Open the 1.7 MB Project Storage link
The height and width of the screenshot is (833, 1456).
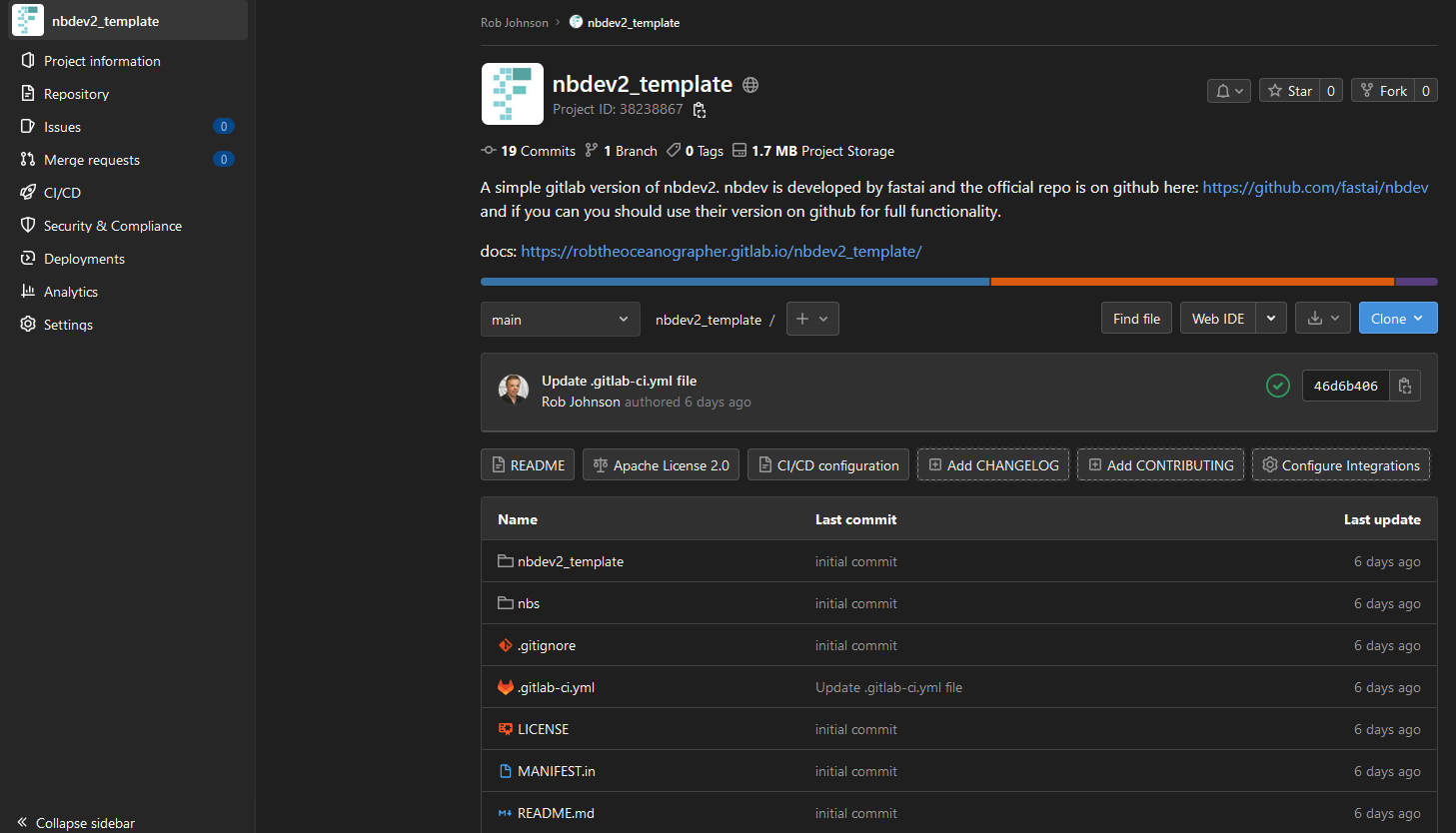813,151
